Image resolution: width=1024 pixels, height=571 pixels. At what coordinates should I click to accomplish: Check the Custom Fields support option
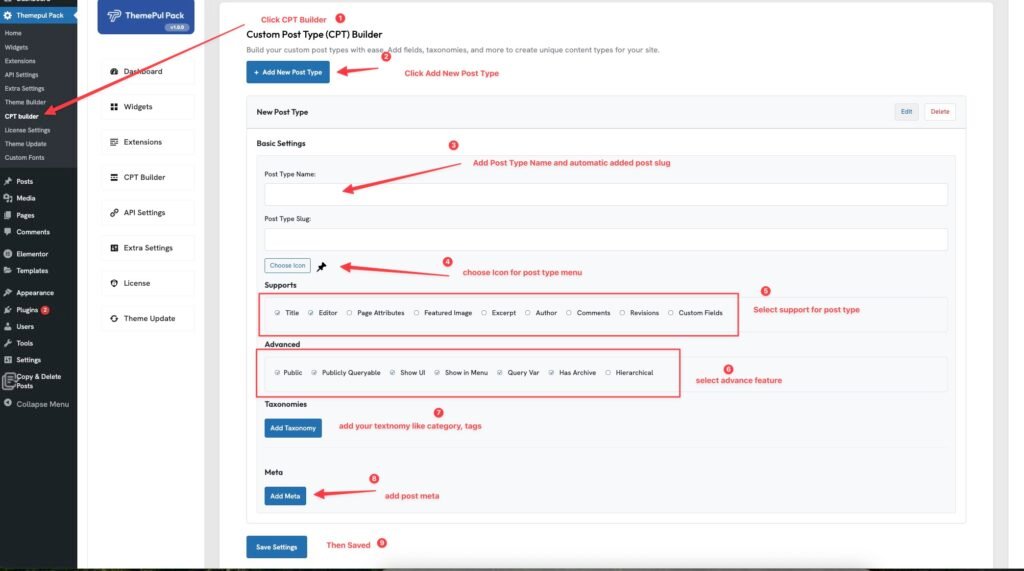(671, 313)
